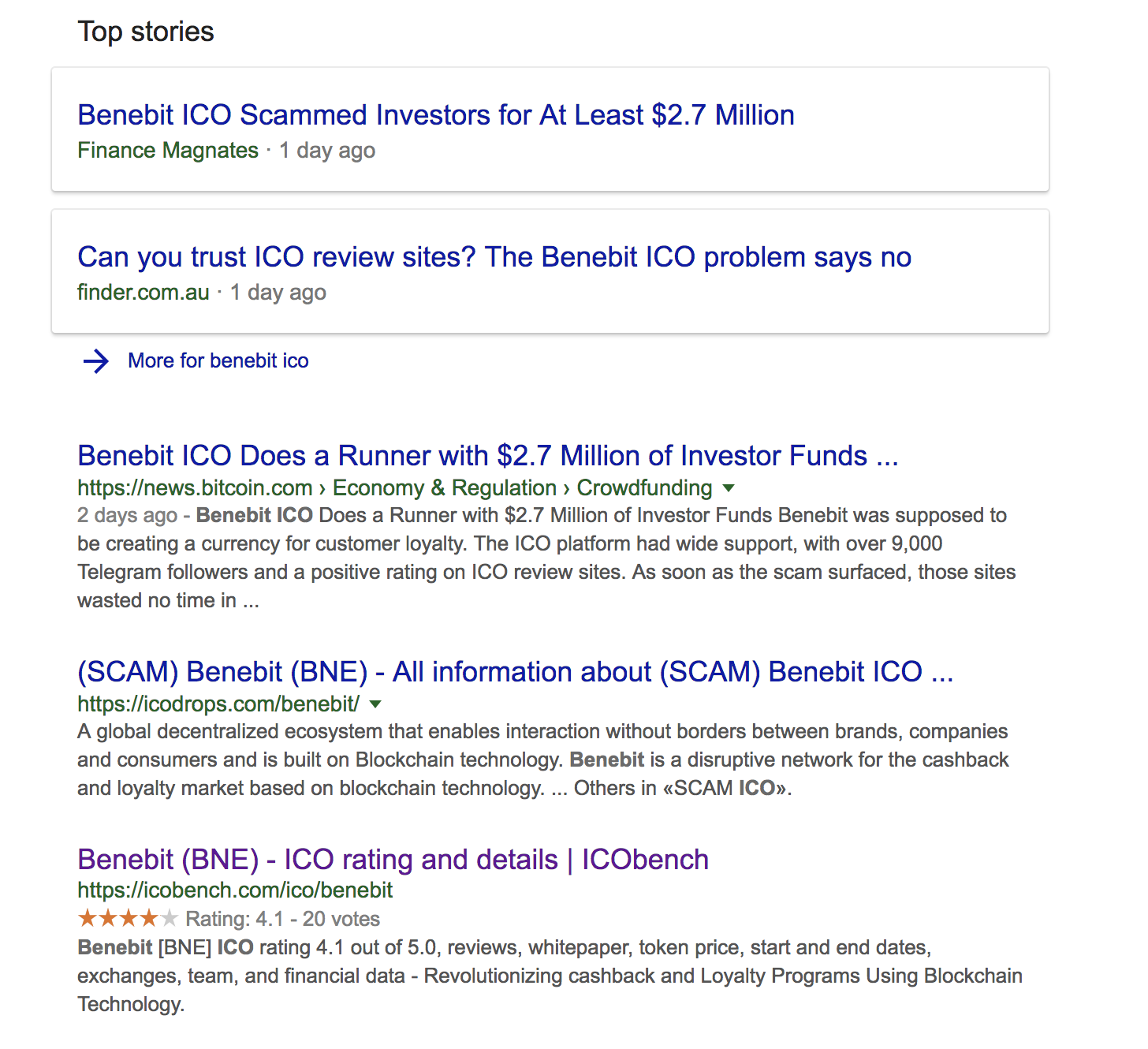Screen dimensions: 1148x1049
Task: Click the arrow icon beside More for benebit ico
Action: 96,361
